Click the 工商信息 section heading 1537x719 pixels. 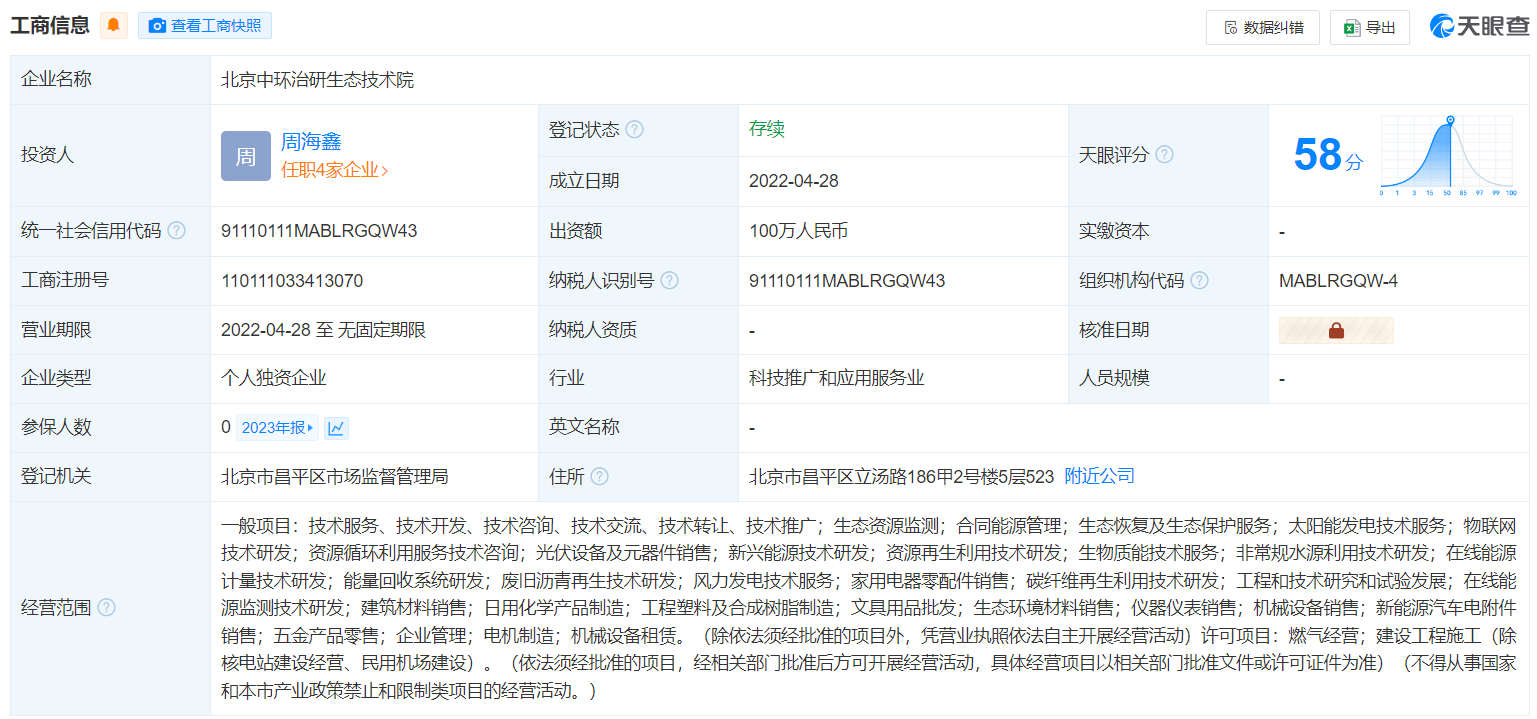click(50, 25)
